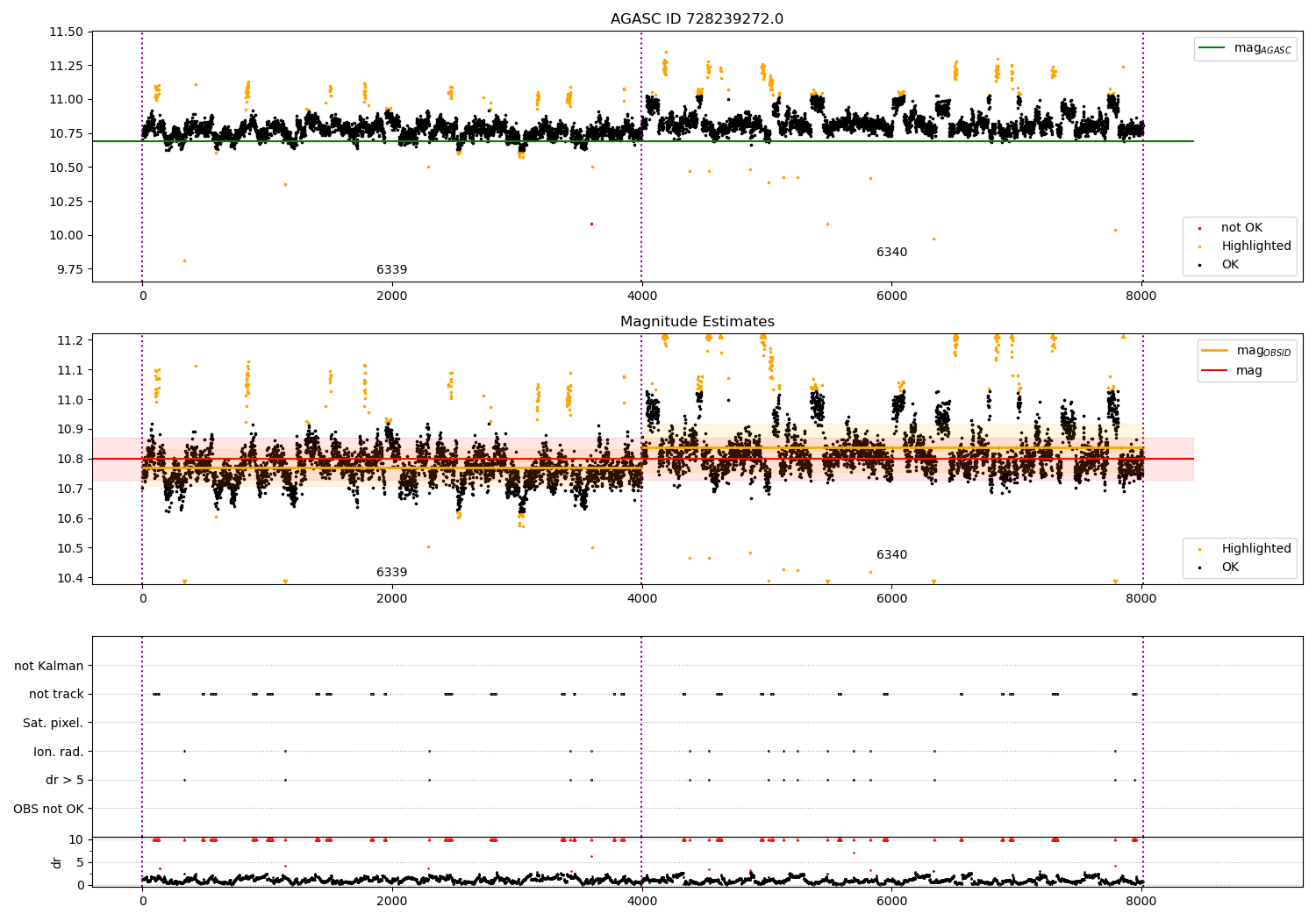Click the red 'not OK' legend marker
1316x921 pixels.
[1199, 228]
